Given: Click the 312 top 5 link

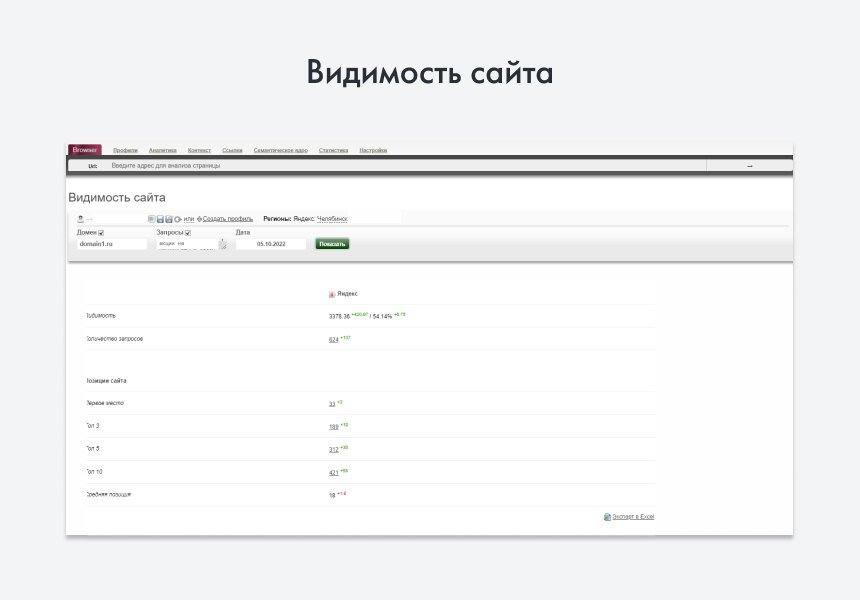Looking at the screenshot, I should [333, 450].
